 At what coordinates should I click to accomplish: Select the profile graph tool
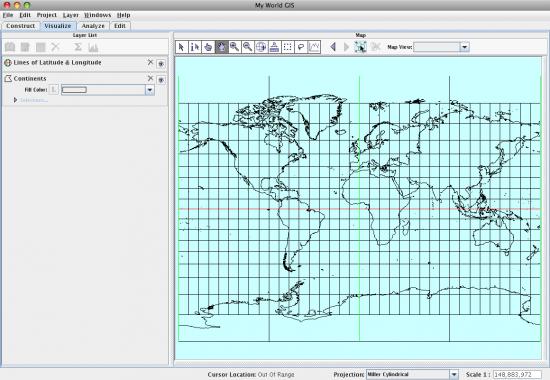[314, 47]
